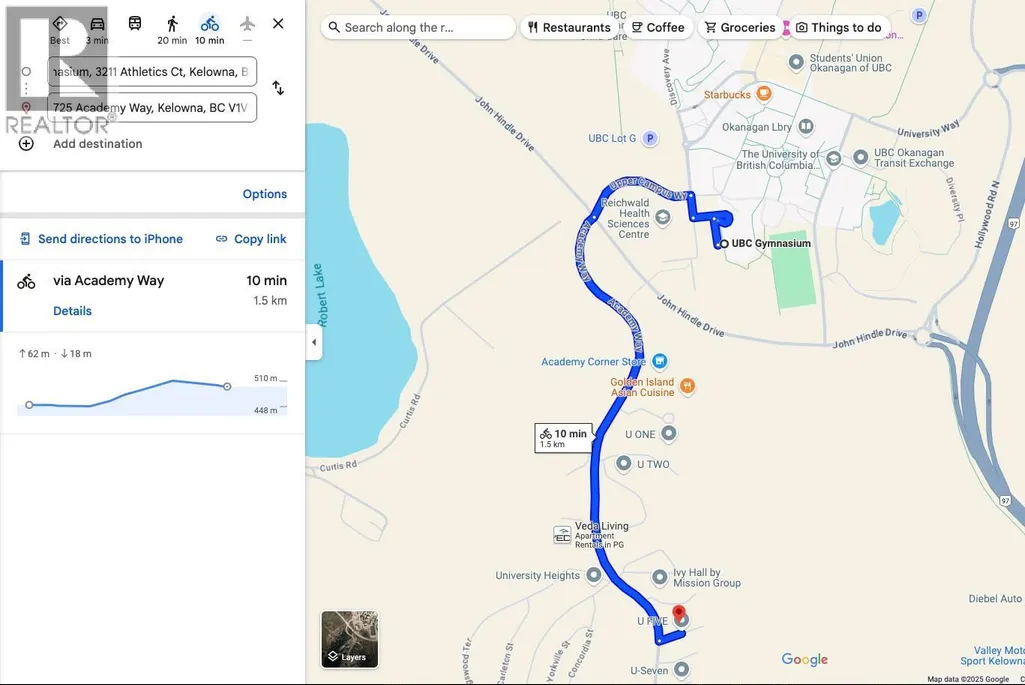Click Students' Union Okanagan marker
This screenshot has width=1025, height=685.
(796, 62)
